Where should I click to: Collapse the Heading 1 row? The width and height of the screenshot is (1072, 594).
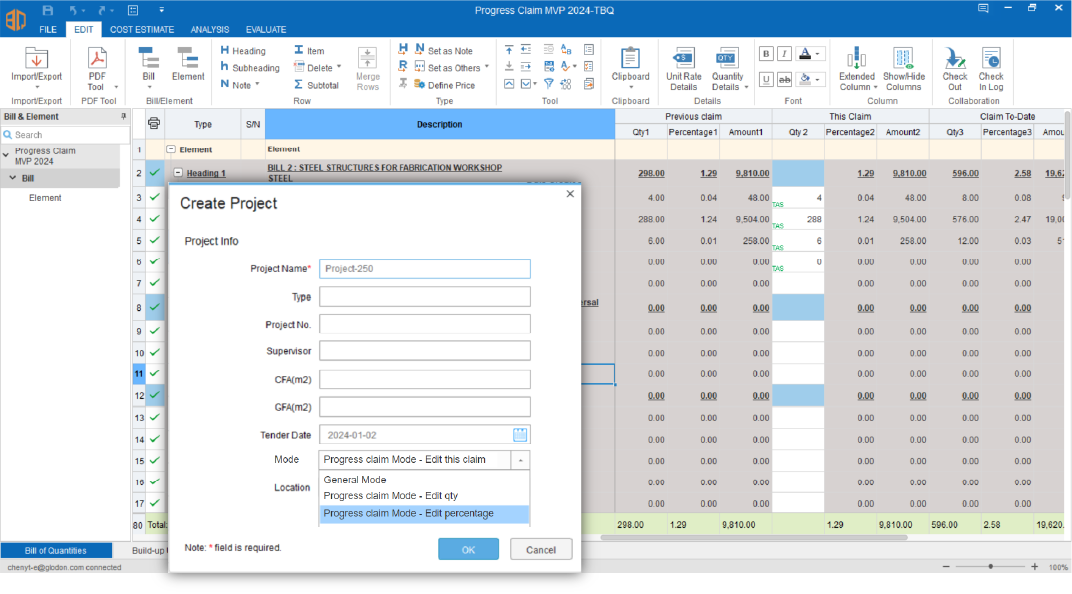[x=178, y=173]
